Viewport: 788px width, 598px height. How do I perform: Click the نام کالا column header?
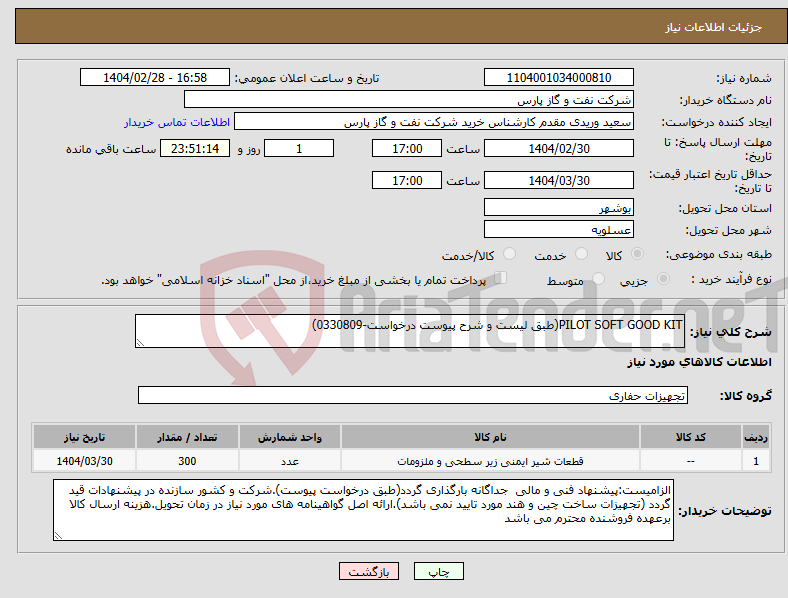click(490, 437)
